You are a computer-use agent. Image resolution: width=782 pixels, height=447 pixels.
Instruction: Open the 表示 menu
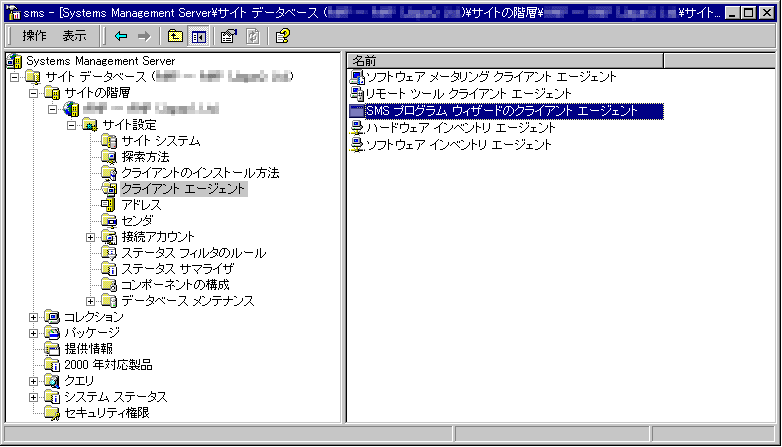pos(74,36)
